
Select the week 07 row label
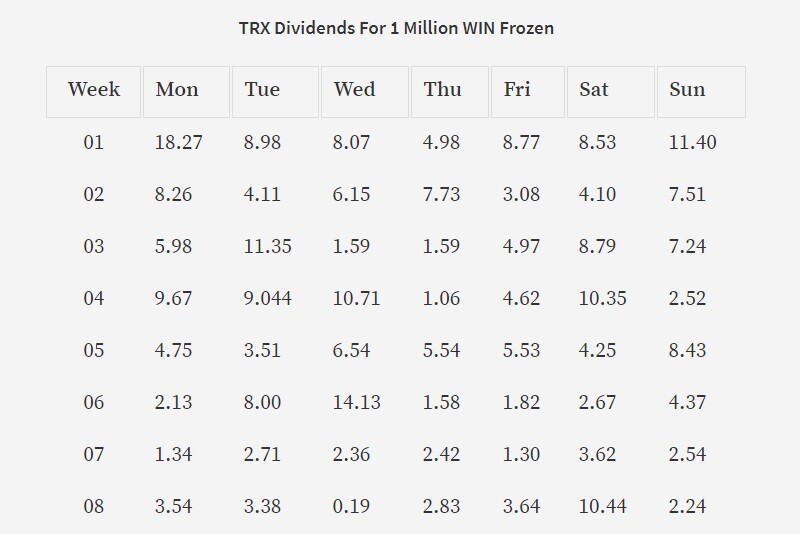tap(94, 454)
